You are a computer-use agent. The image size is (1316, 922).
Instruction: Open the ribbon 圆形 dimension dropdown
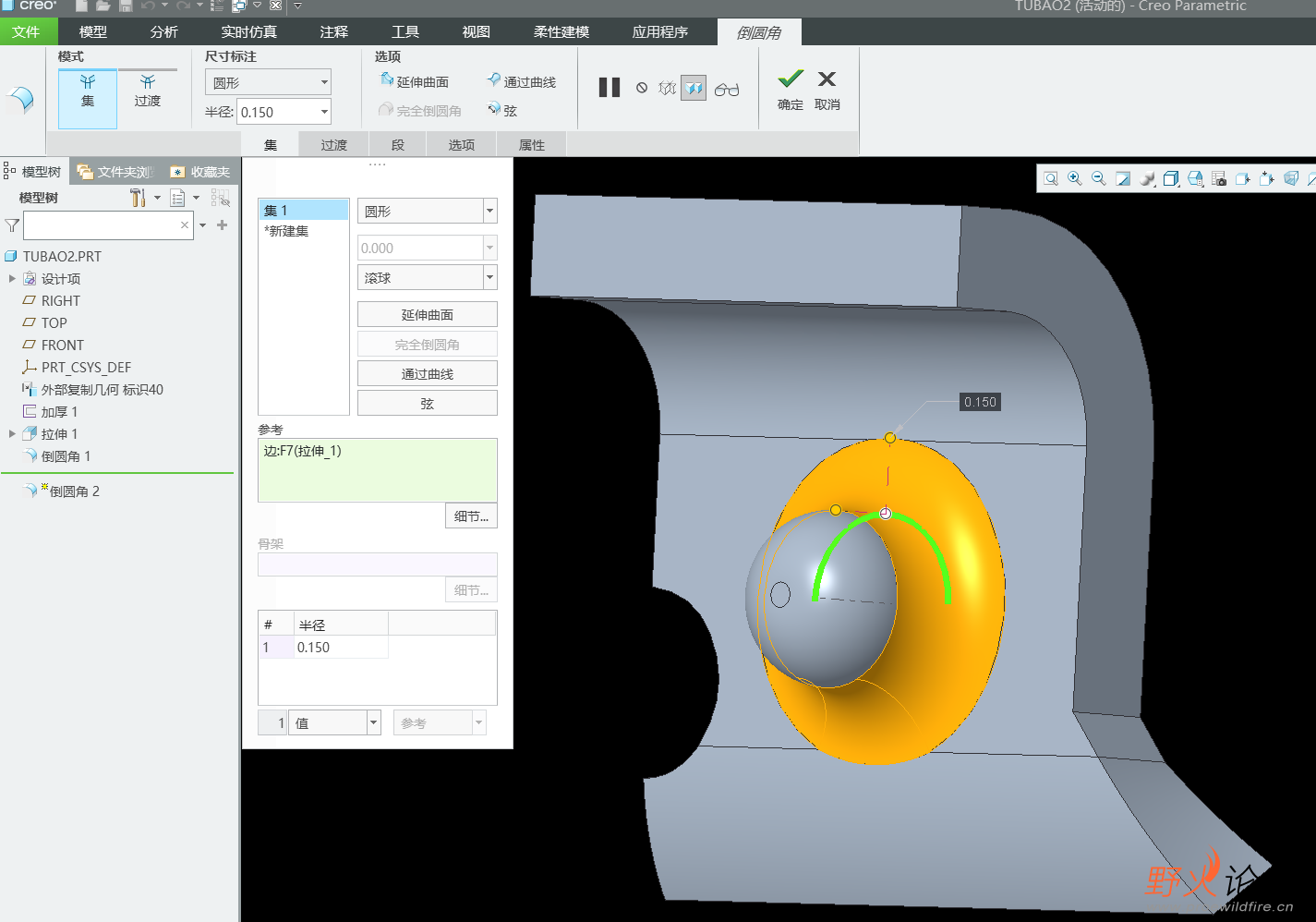[268, 82]
